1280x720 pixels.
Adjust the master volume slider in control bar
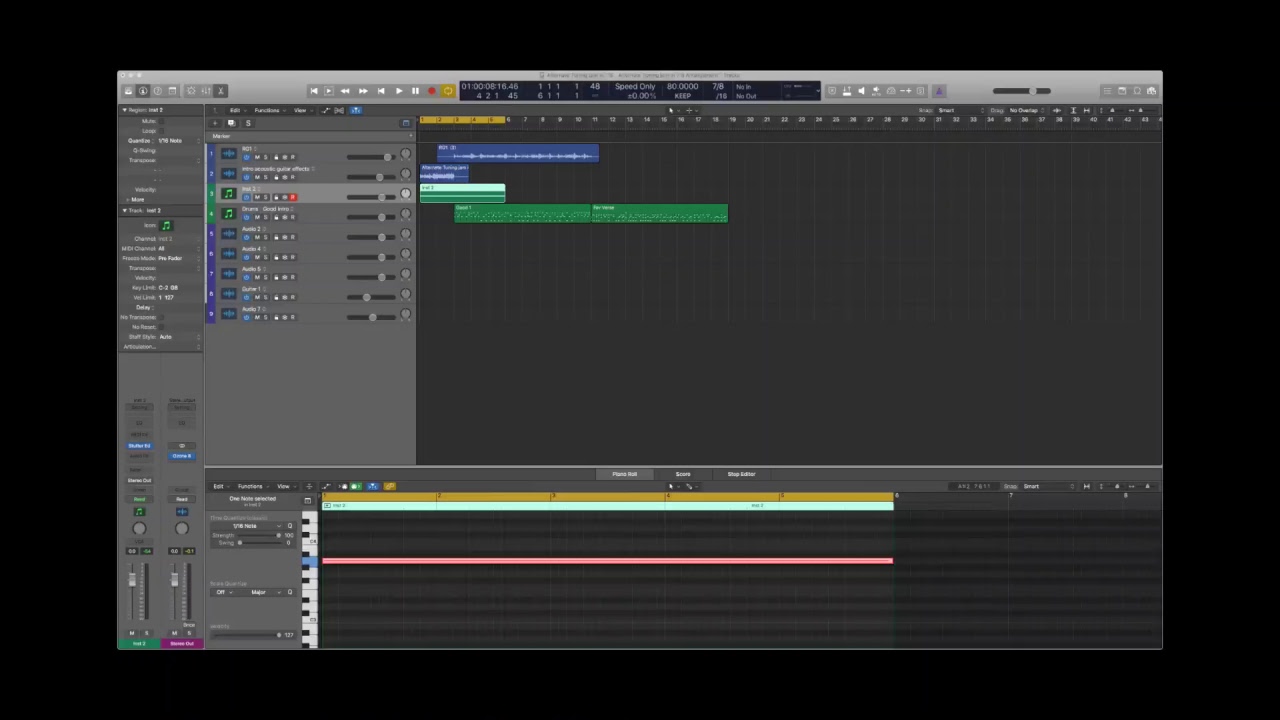pos(1022,91)
